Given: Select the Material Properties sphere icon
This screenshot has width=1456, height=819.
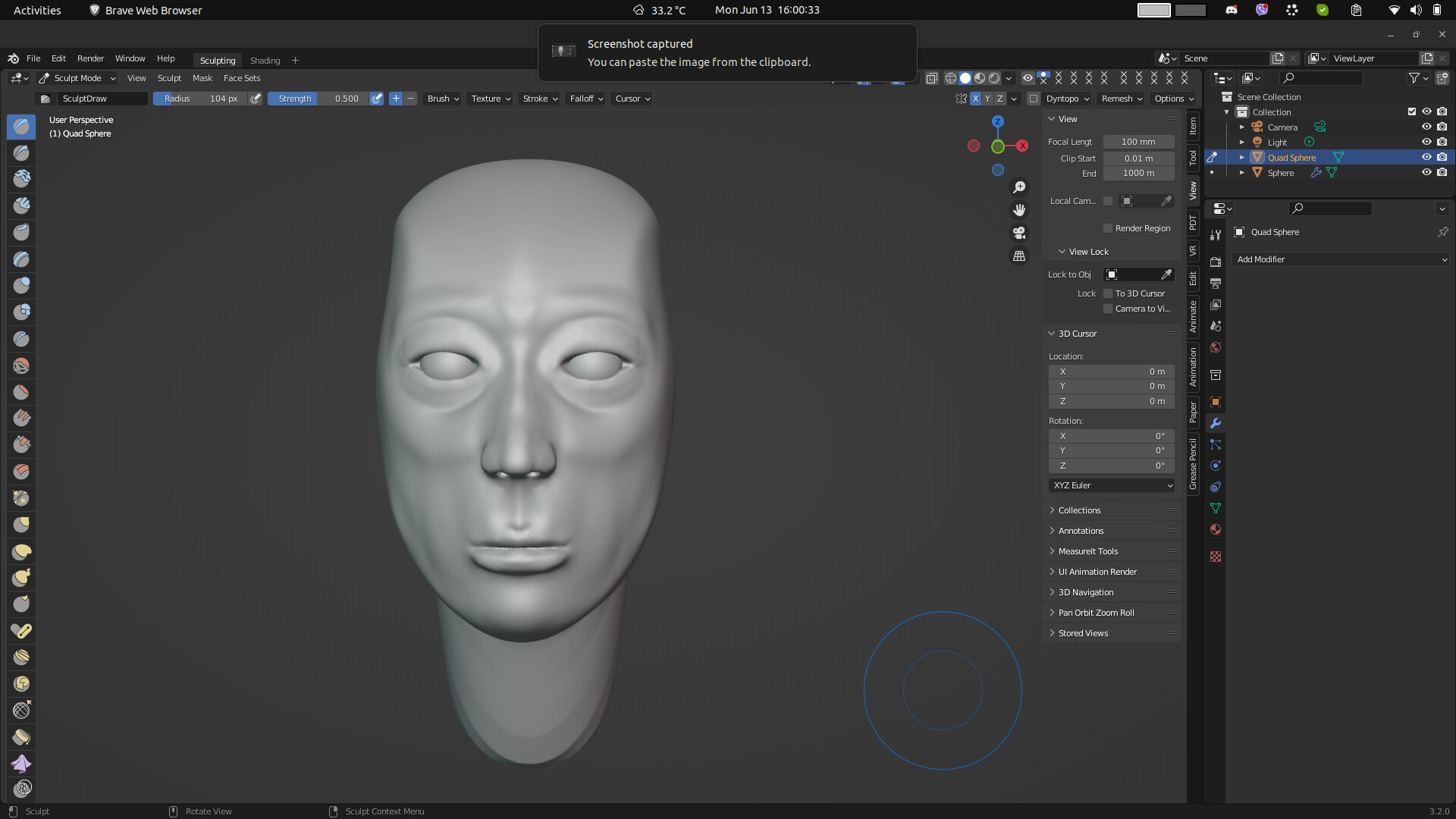Looking at the screenshot, I should (1216, 529).
